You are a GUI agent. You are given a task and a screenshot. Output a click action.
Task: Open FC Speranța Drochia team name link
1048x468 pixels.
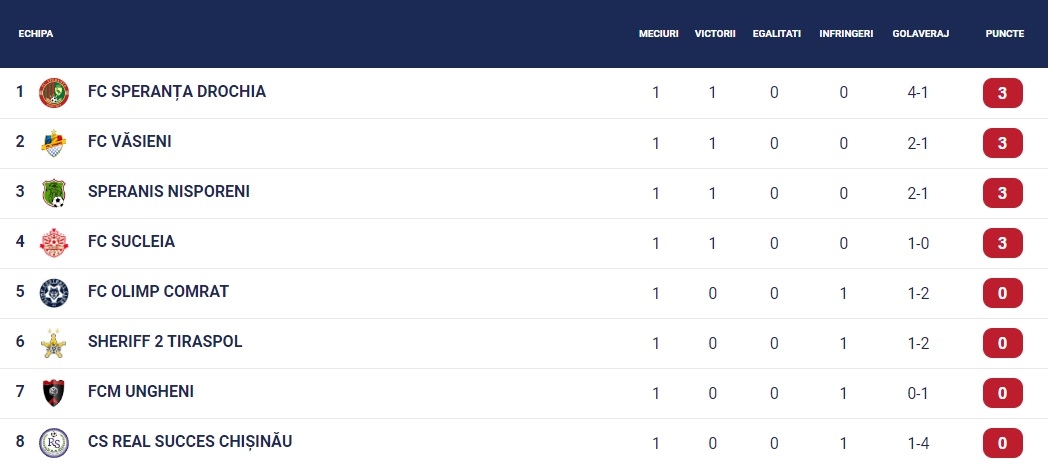coord(177,92)
